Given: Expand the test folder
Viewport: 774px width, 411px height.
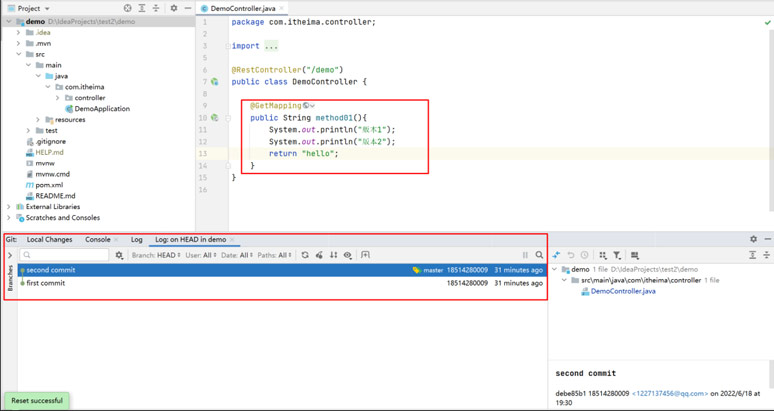Looking at the screenshot, I should point(28,130).
